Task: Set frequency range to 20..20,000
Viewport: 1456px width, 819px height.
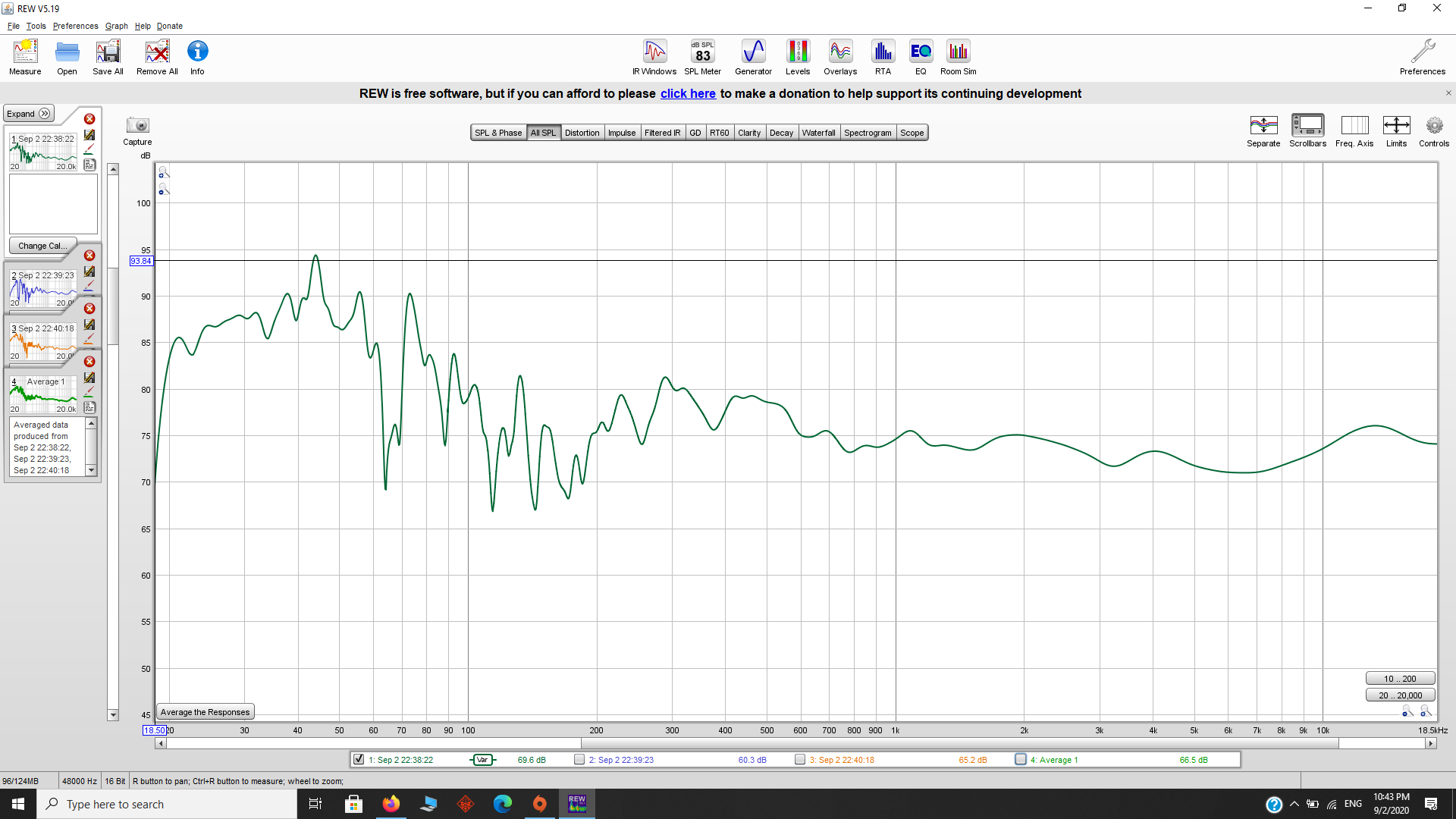Action: click(x=1400, y=695)
